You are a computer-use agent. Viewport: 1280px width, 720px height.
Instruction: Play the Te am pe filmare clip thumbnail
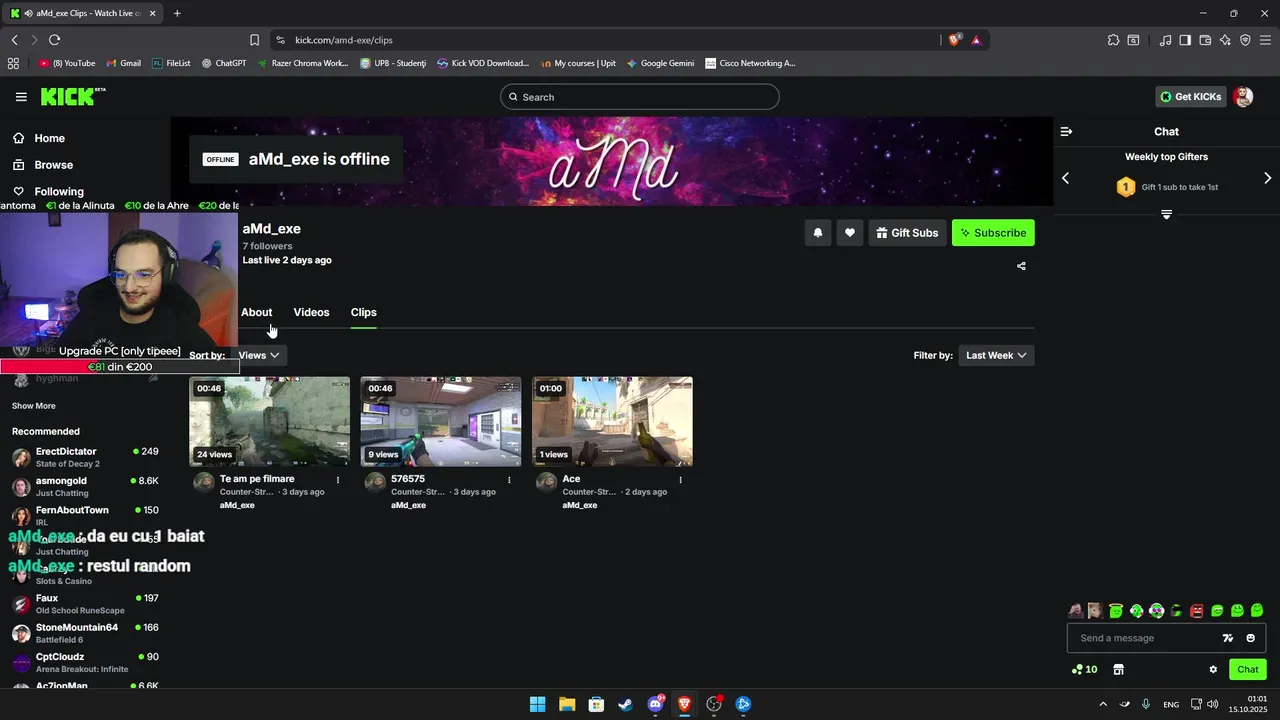(269, 421)
